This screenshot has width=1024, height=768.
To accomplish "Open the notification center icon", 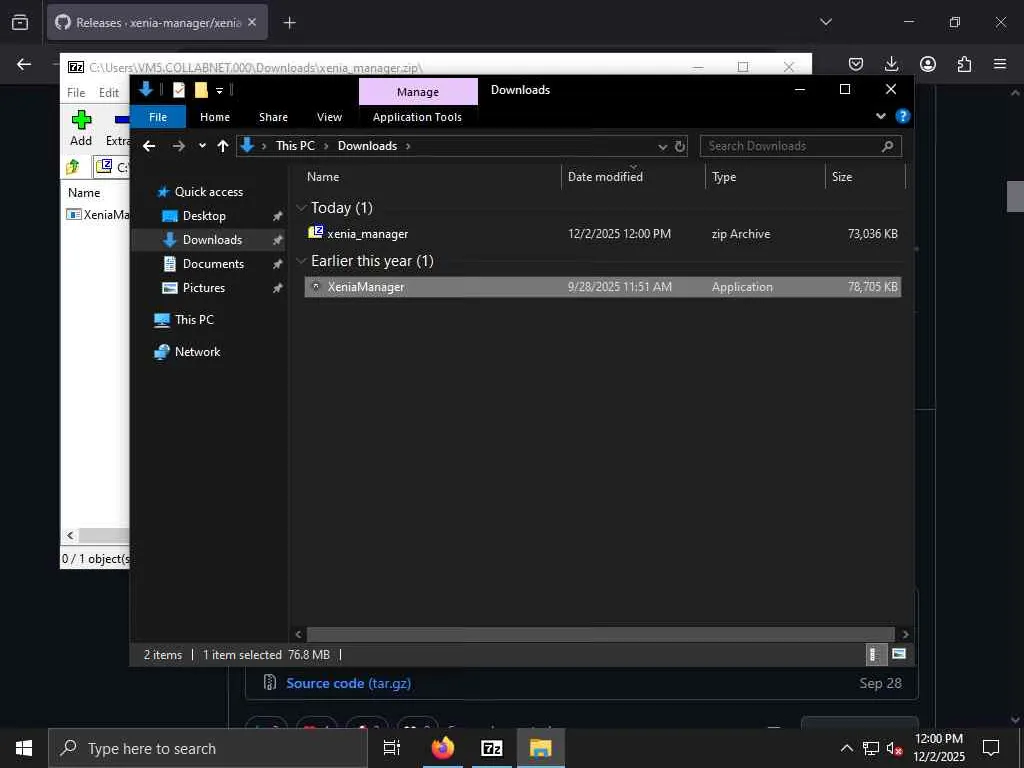I will click(991, 748).
